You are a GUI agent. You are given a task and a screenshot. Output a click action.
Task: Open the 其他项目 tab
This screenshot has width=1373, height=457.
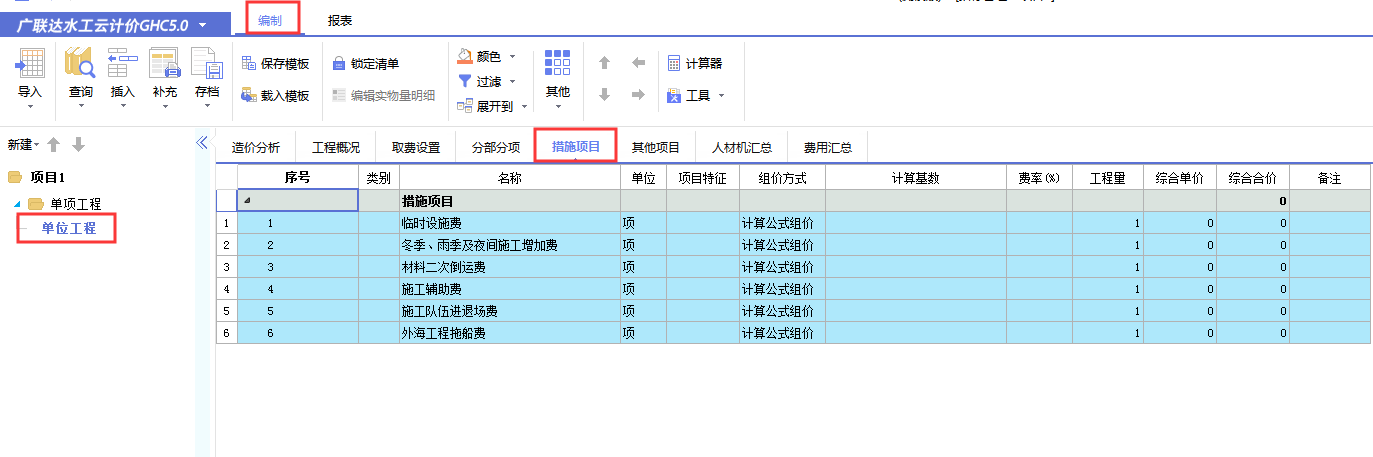coord(656,147)
